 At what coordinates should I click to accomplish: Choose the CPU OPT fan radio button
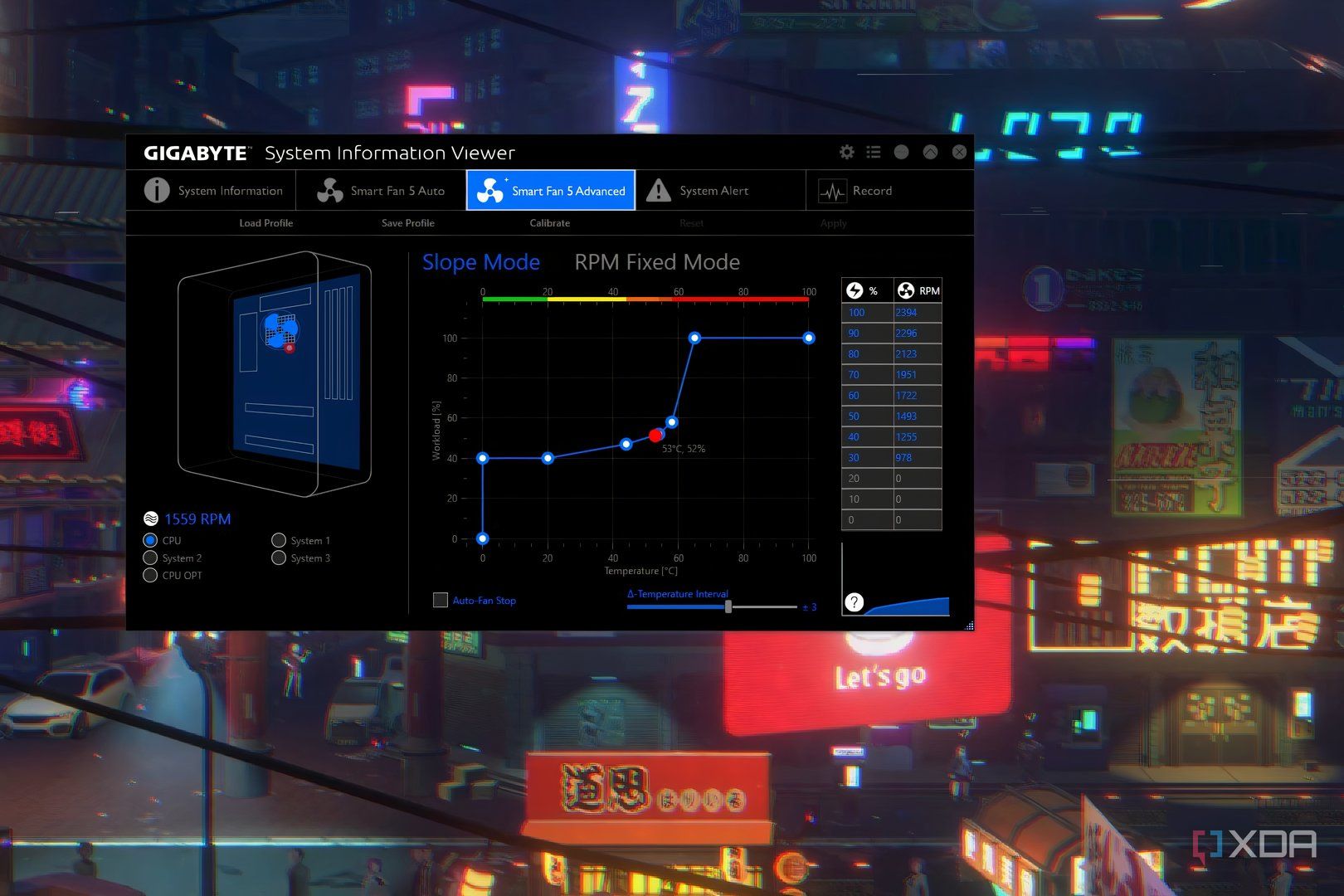[x=150, y=575]
